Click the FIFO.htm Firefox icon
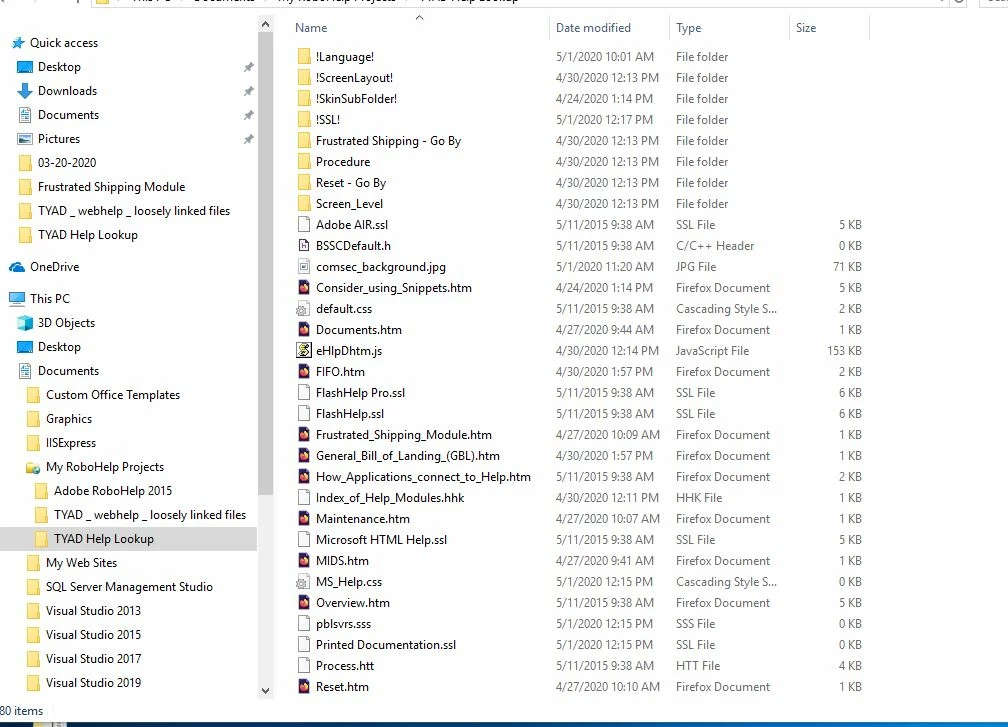Viewport: 1008px width, 727px height. click(x=304, y=372)
